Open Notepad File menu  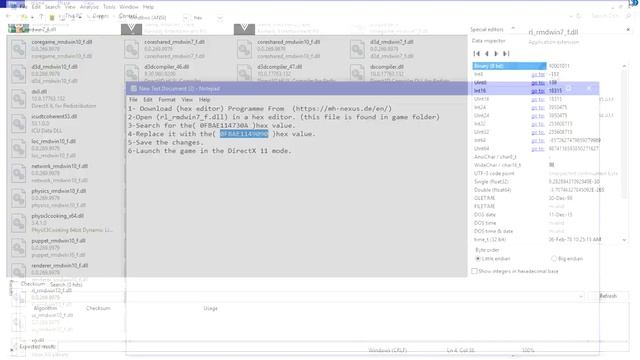(133, 100)
